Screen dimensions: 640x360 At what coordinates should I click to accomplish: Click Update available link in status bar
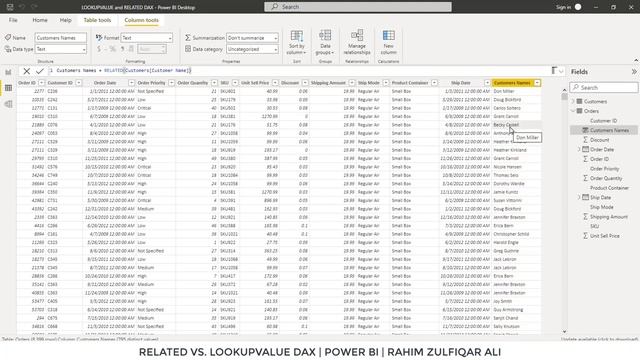tap(599, 339)
